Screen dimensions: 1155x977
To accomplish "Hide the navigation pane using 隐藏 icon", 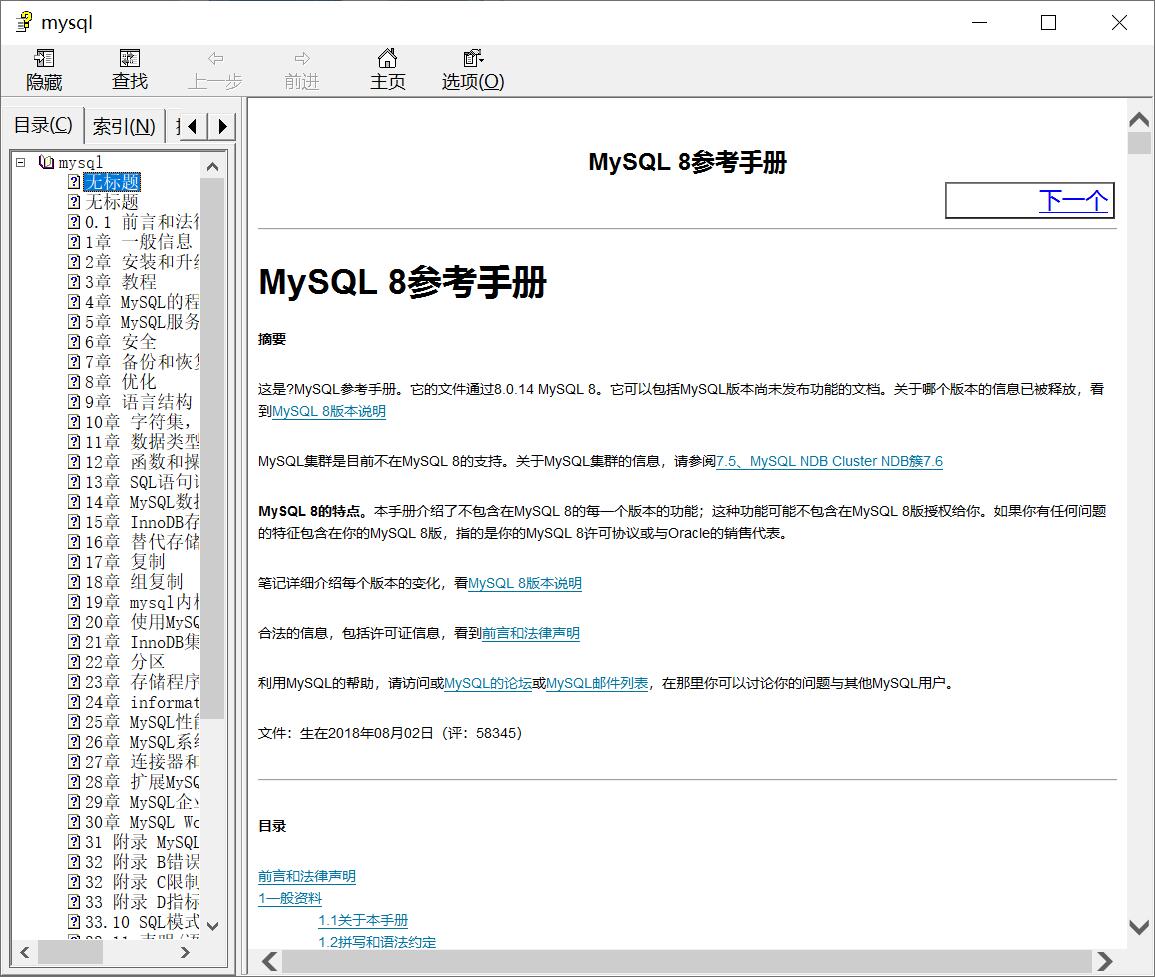I will (x=42, y=68).
